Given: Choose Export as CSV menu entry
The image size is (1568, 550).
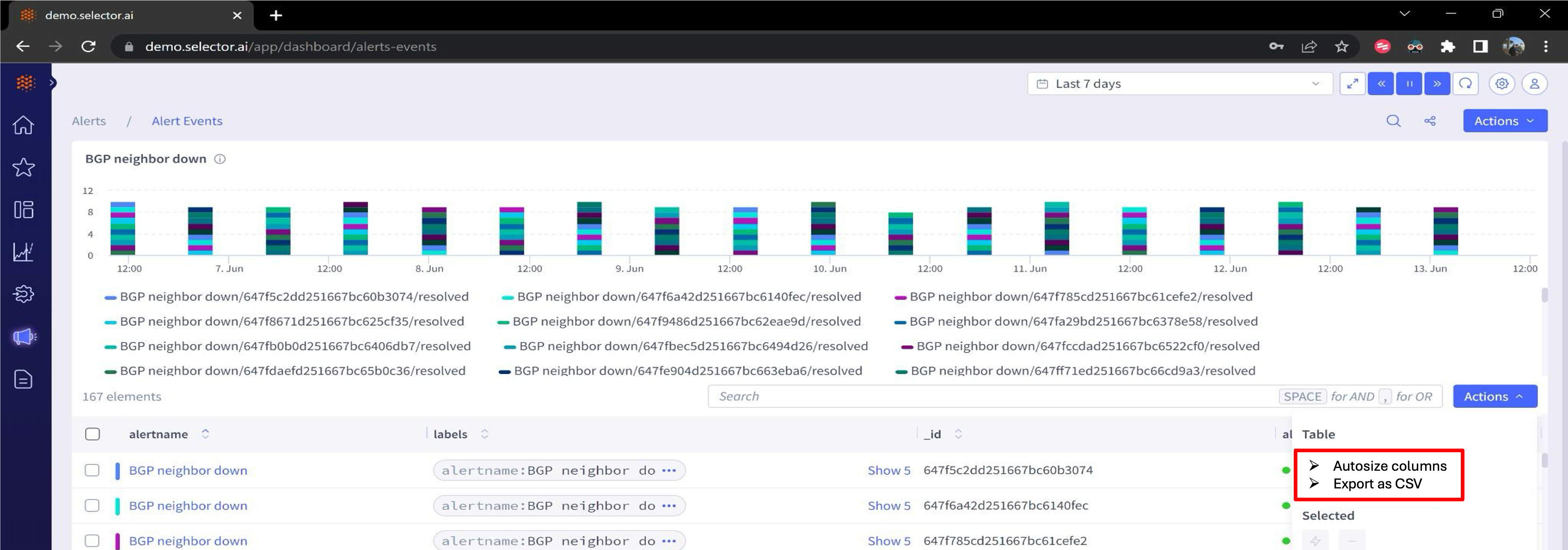Looking at the screenshot, I should (x=1377, y=484).
